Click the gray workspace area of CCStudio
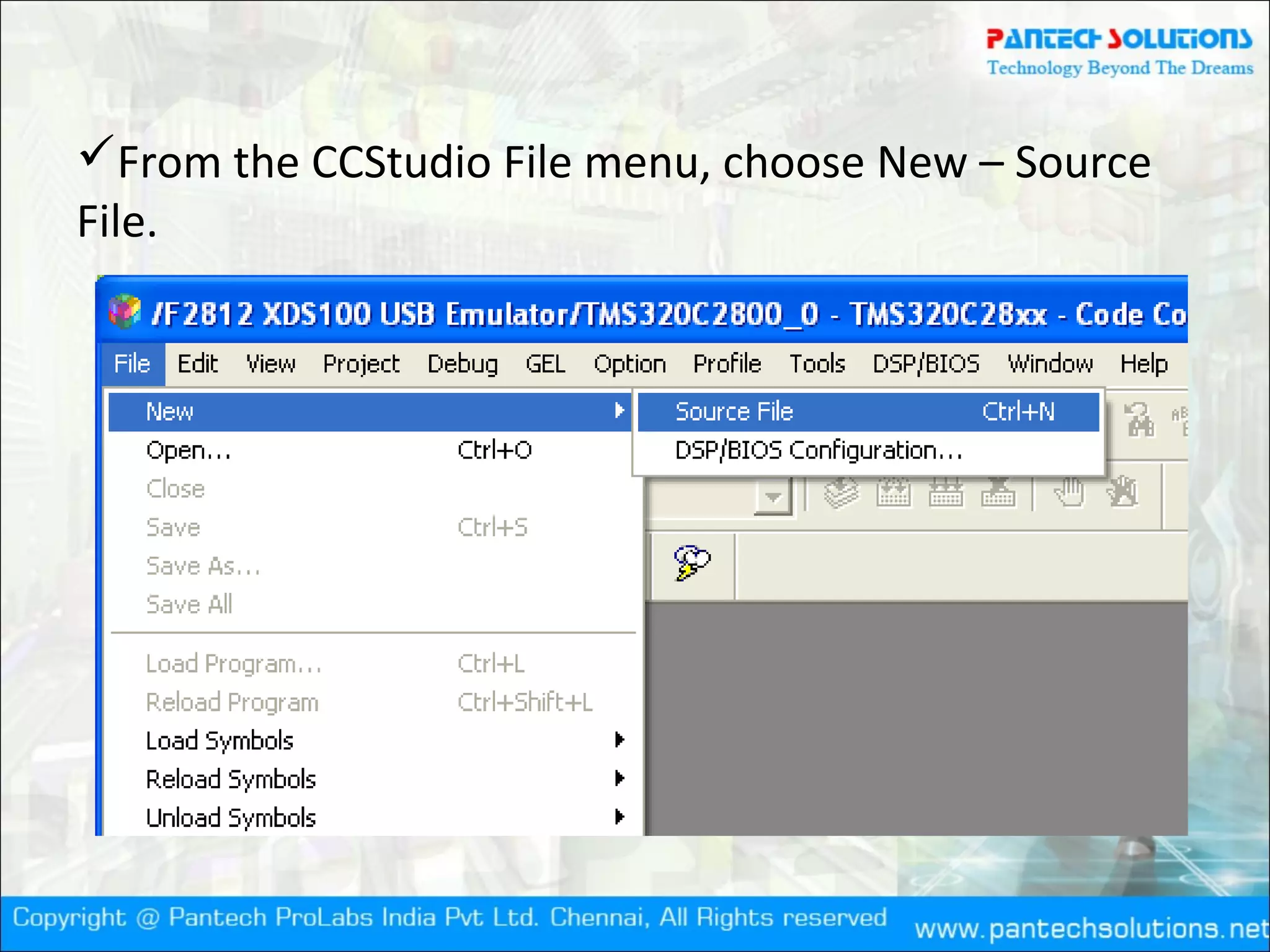The height and width of the screenshot is (952, 1270). coord(917,719)
